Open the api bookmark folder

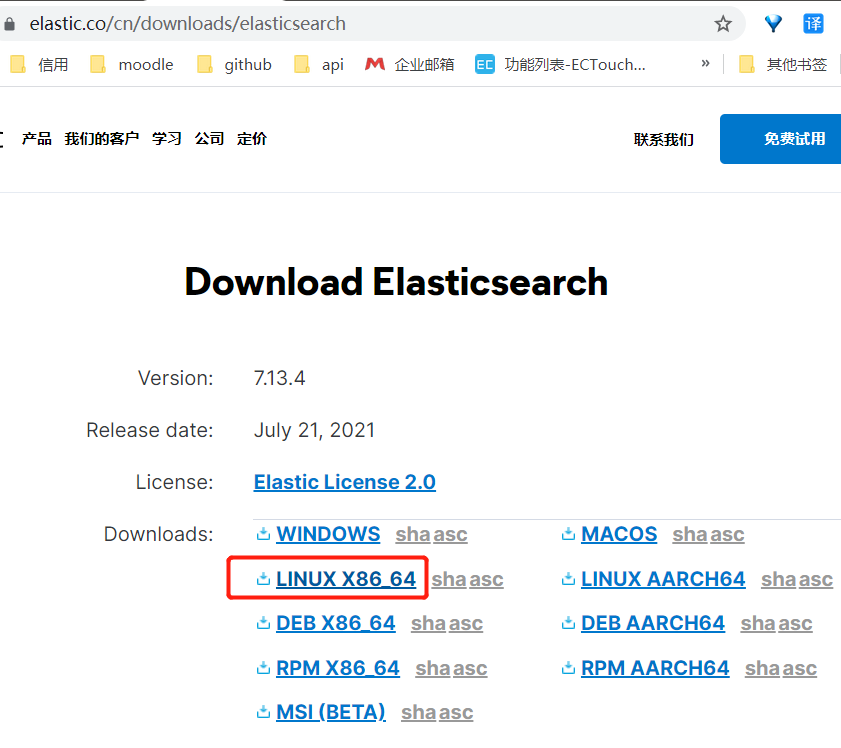[x=319, y=64]
